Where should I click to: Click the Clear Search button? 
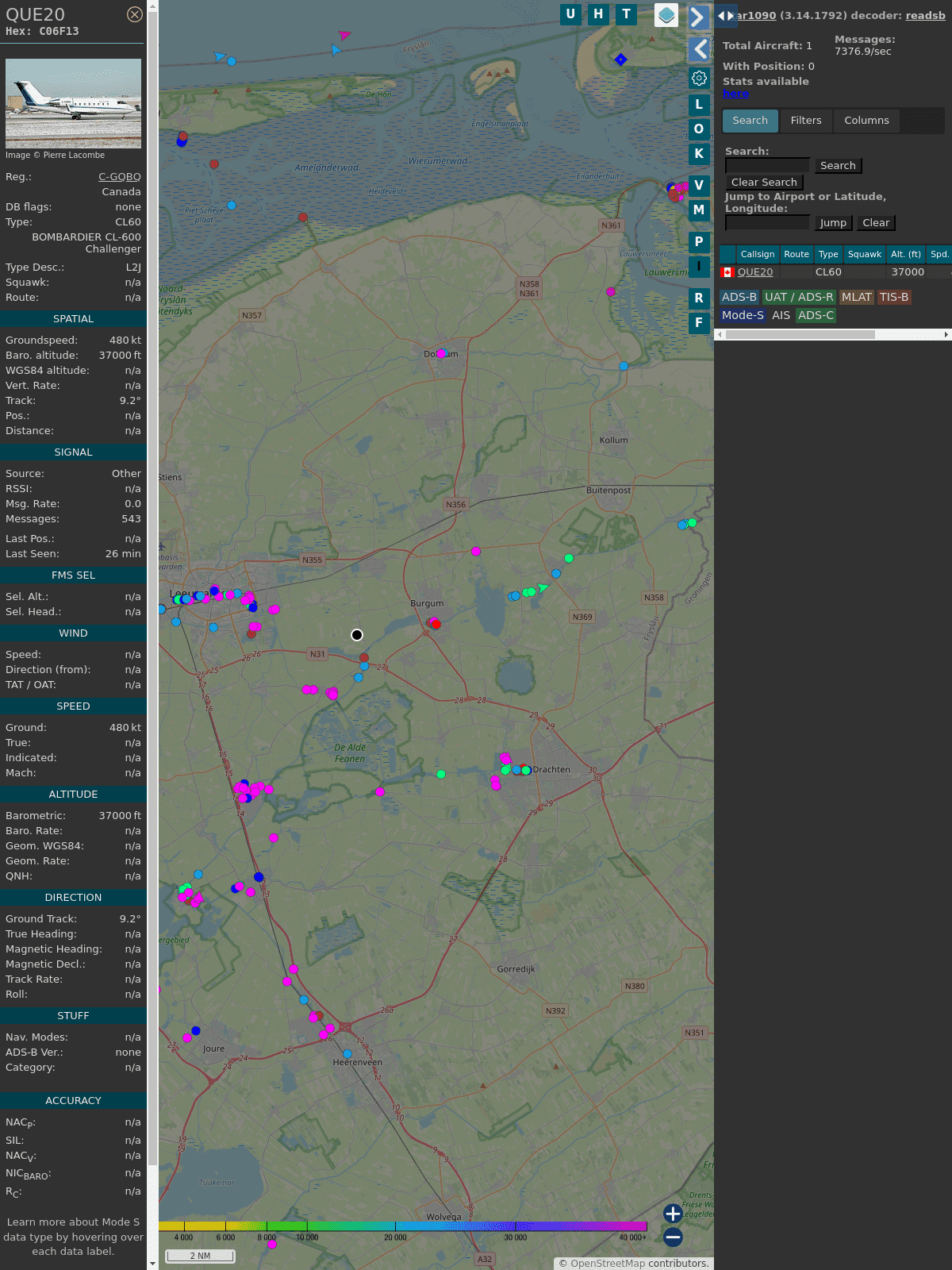764,183
